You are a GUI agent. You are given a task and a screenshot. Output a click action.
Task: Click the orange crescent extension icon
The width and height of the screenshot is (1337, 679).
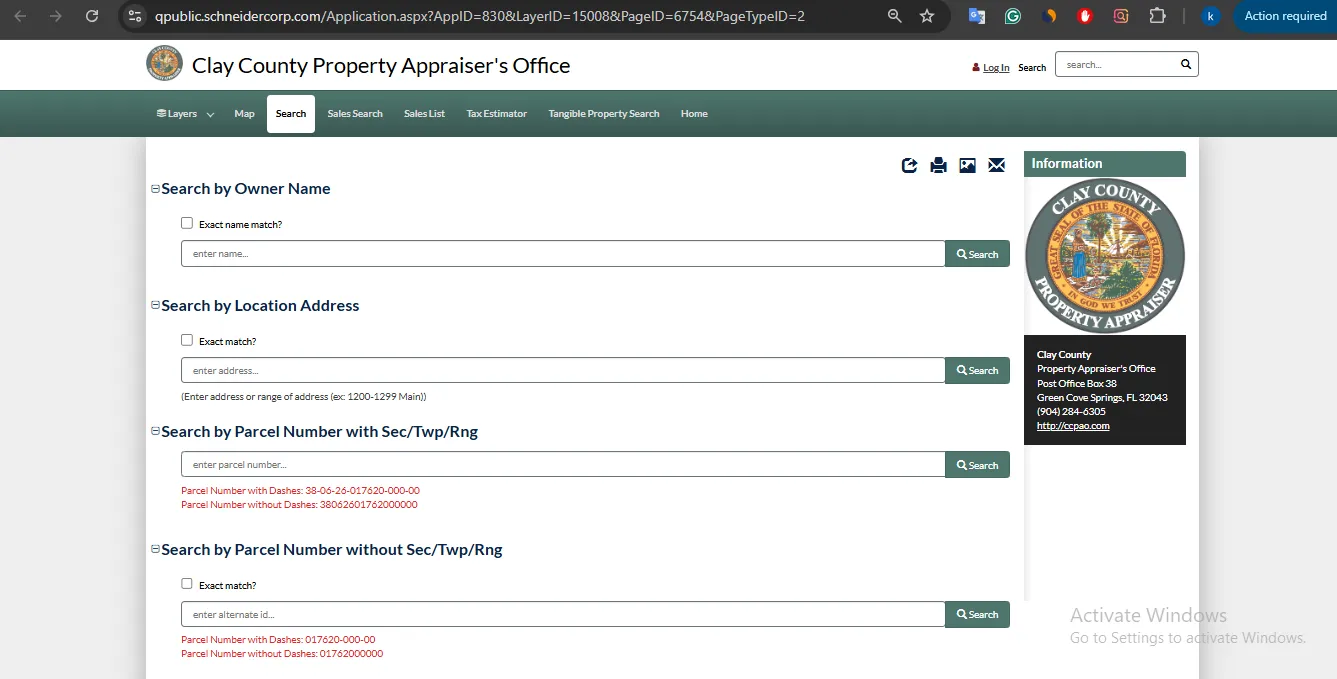1049,16
